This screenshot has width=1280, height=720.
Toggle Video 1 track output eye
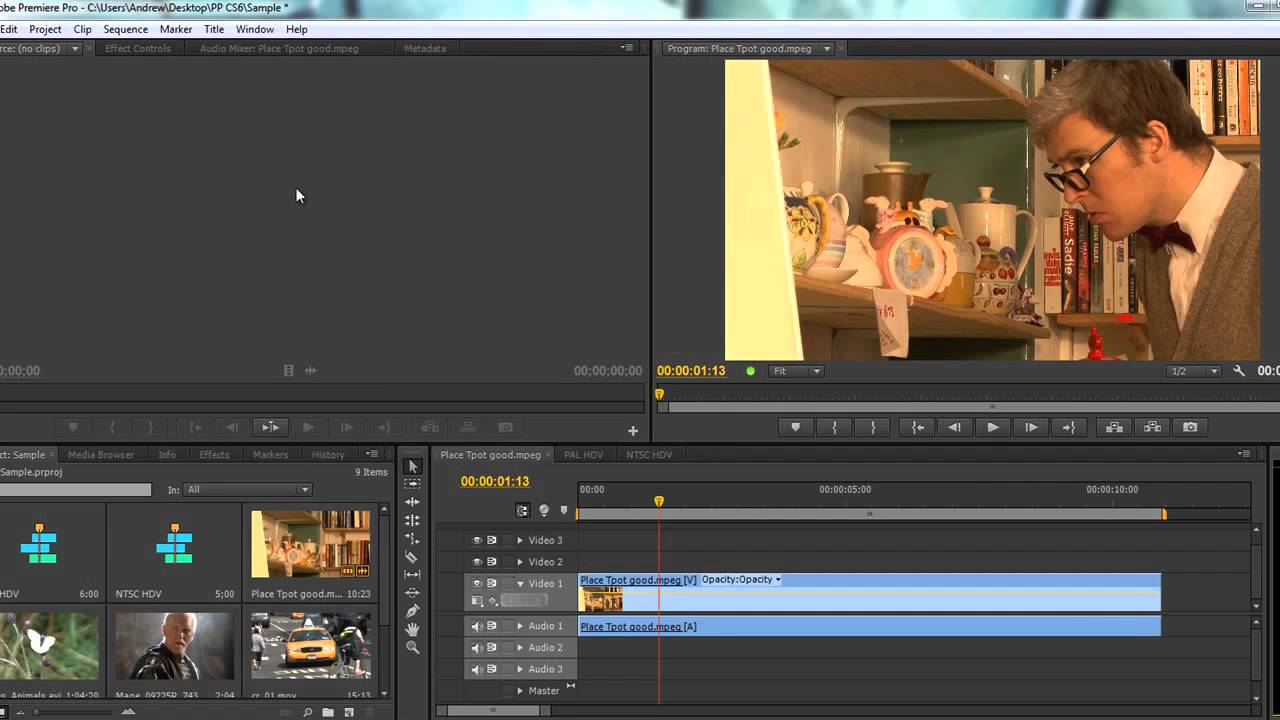click(x=477, y=583)
